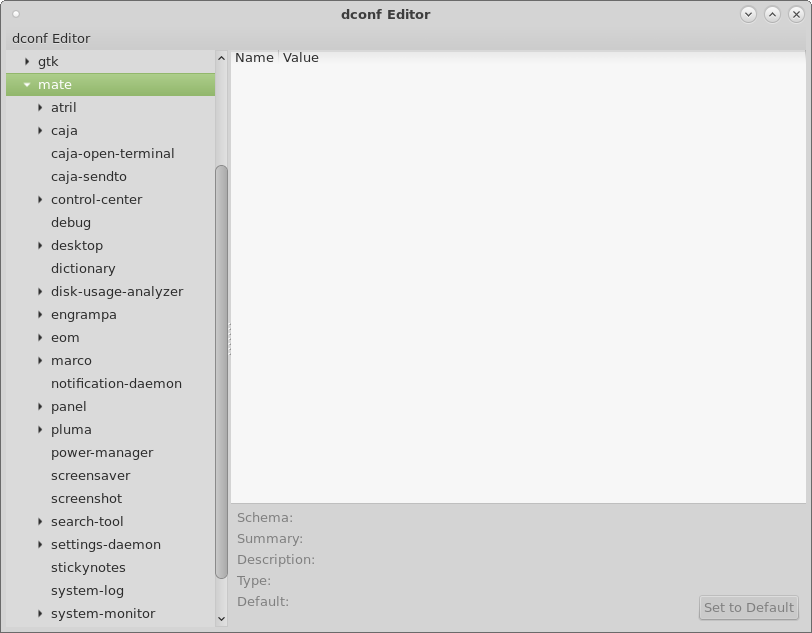Expand the gtk tree node
This screenshot has width=812, height=633.
(27, 62)
